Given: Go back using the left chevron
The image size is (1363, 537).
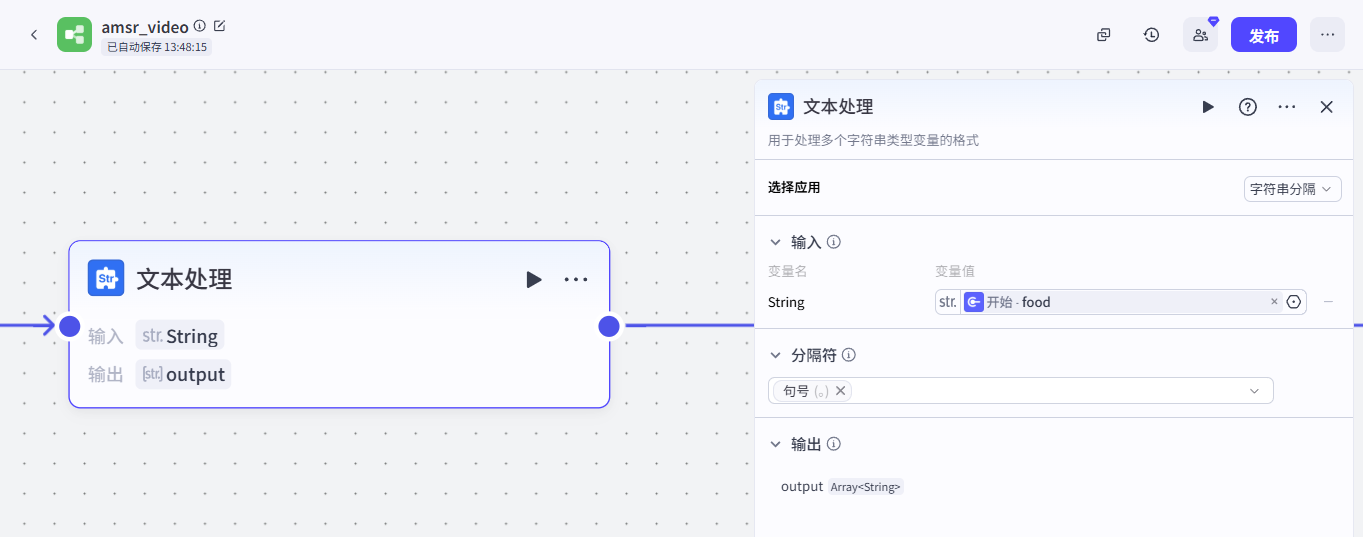Looking at the screenshot, I should coord(34,35).
